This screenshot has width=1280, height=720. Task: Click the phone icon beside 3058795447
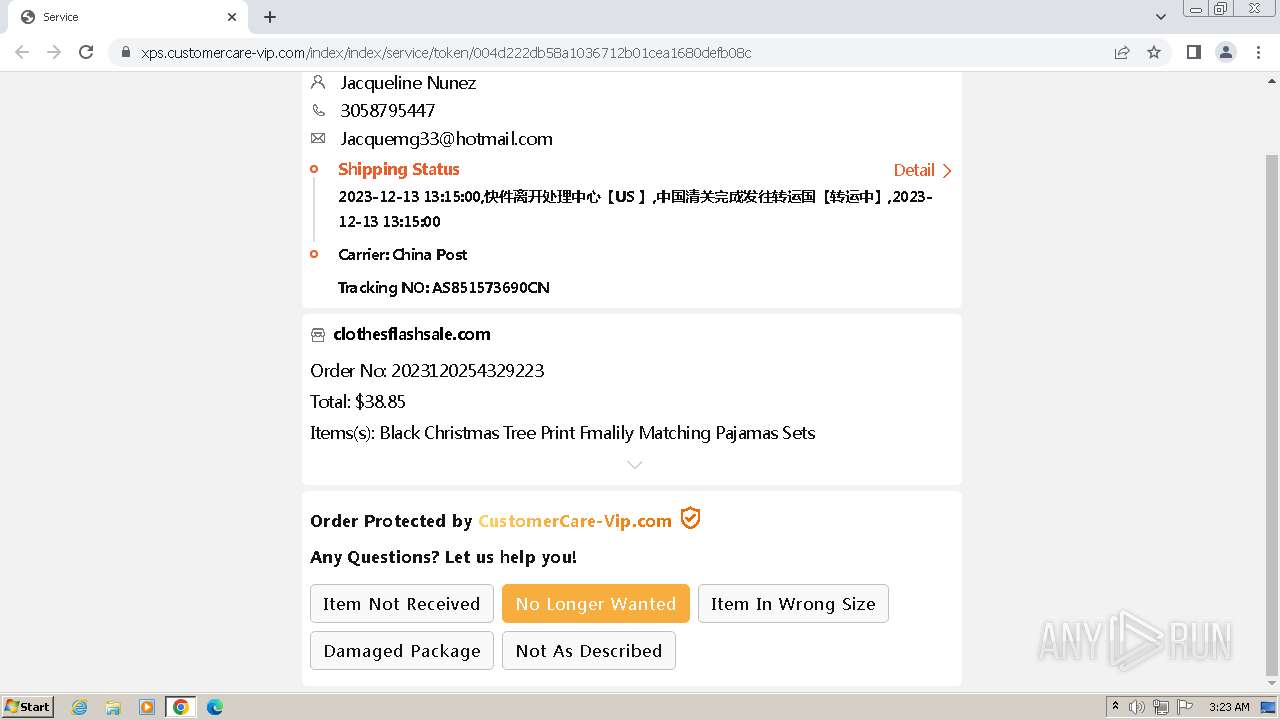coord(318,110)
